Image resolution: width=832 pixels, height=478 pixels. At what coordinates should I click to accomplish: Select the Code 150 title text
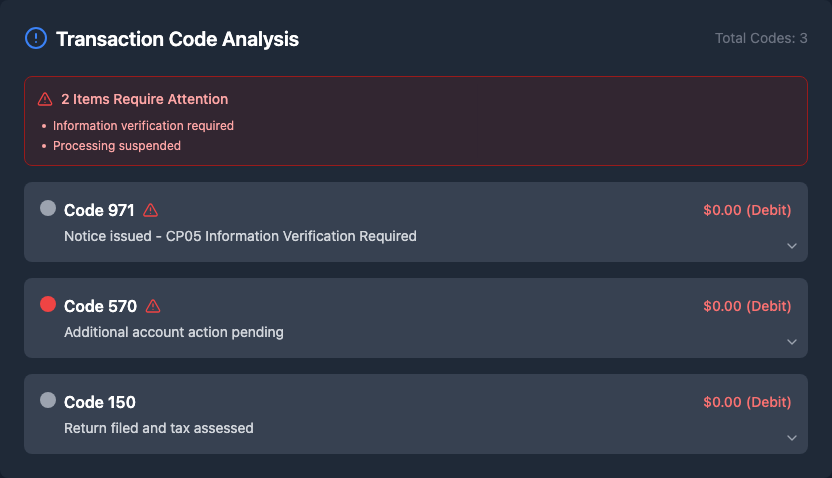pos(100,402)
